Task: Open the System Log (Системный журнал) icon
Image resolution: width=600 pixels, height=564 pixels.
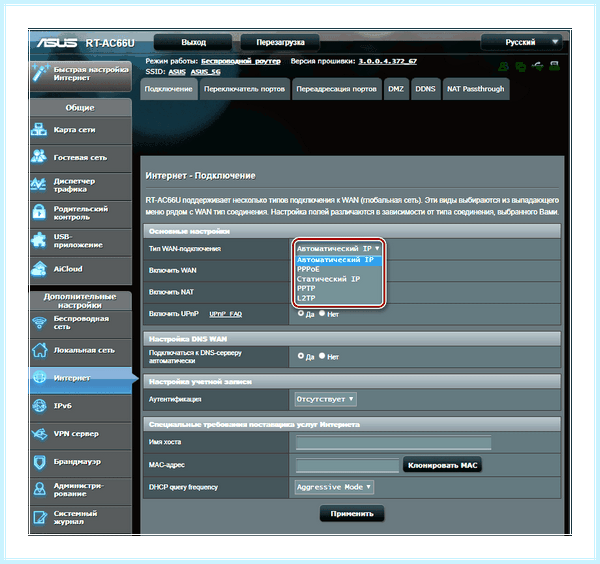Action: (40, 517)
